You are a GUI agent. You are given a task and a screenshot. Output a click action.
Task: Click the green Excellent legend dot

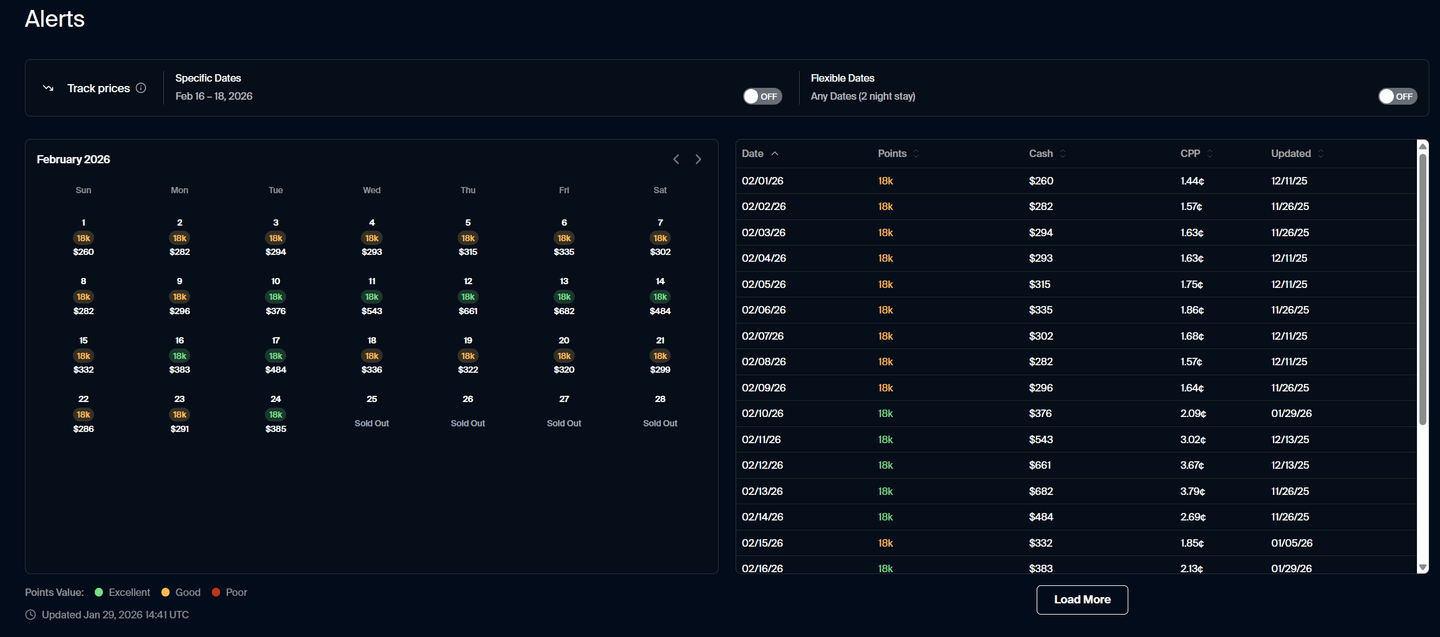point(99,592)
